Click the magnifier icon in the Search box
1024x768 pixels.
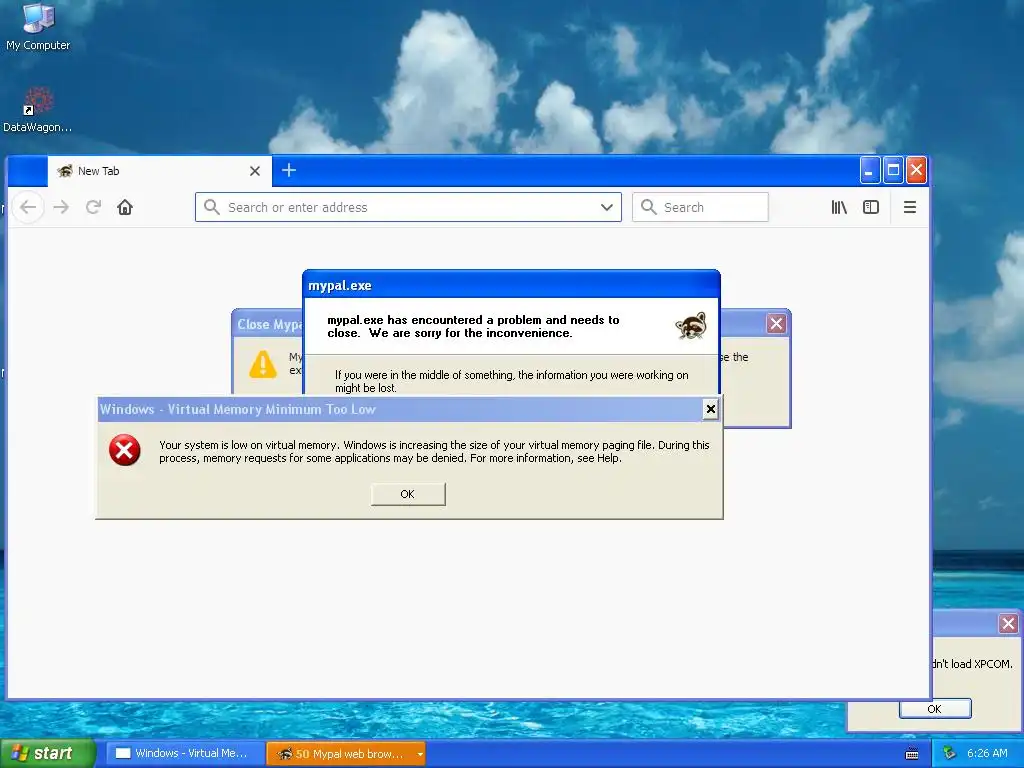point(648,207)
